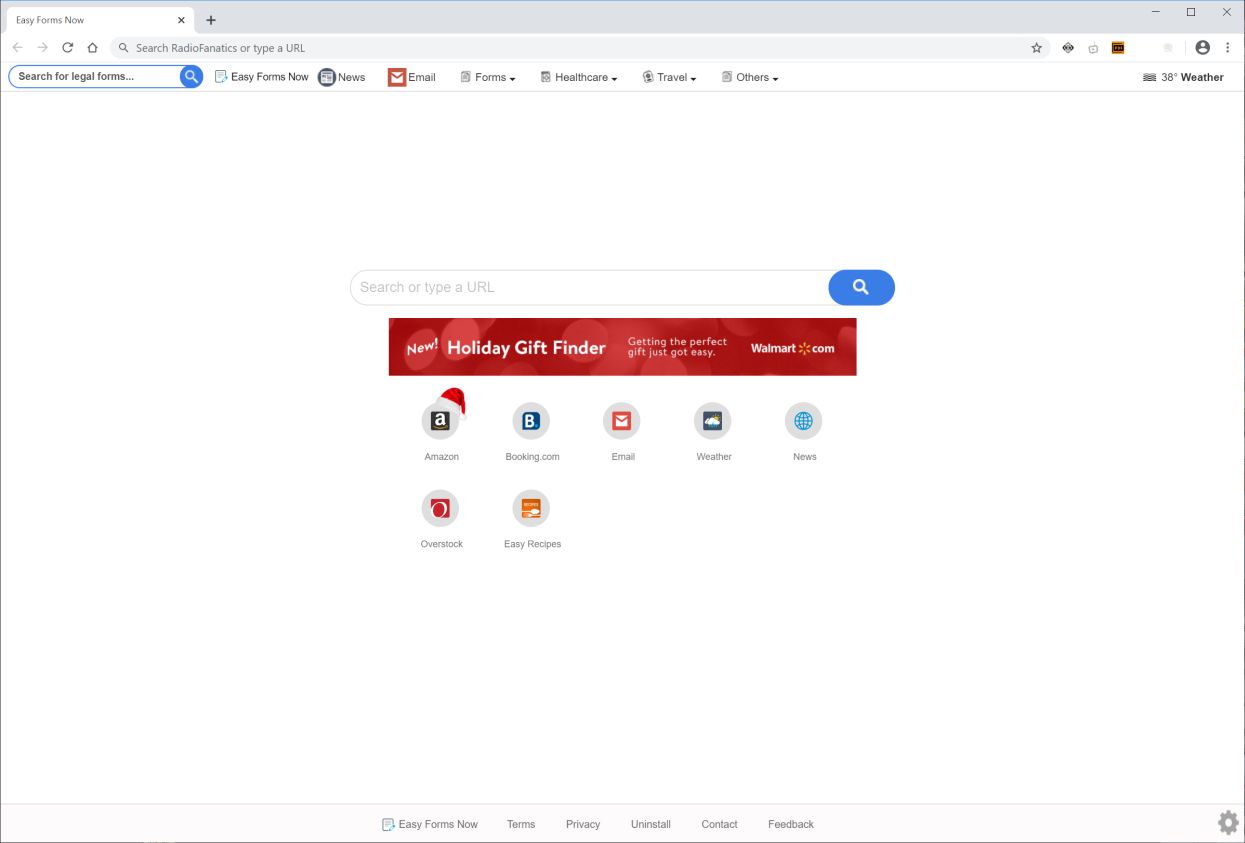This screenshot has width=1245, height=843.
Task: Click Easy Forms Now toolbar logo
Action: click(x=261, y=77)
